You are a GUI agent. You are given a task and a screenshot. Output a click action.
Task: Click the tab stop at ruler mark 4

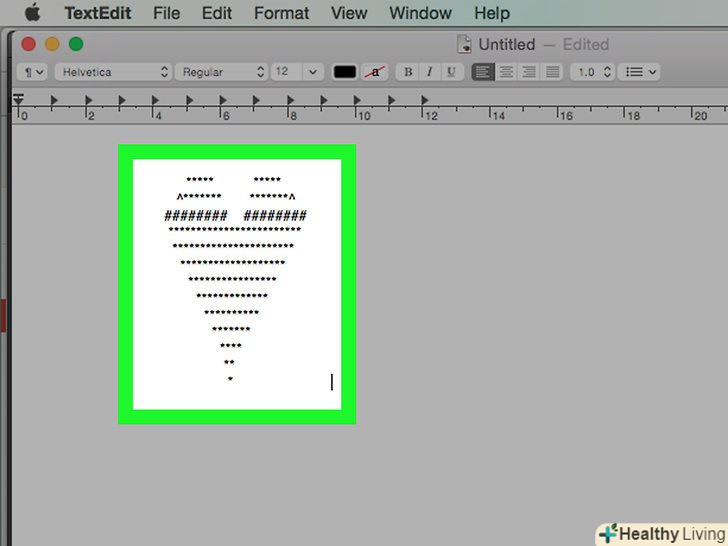click(155, 100)
